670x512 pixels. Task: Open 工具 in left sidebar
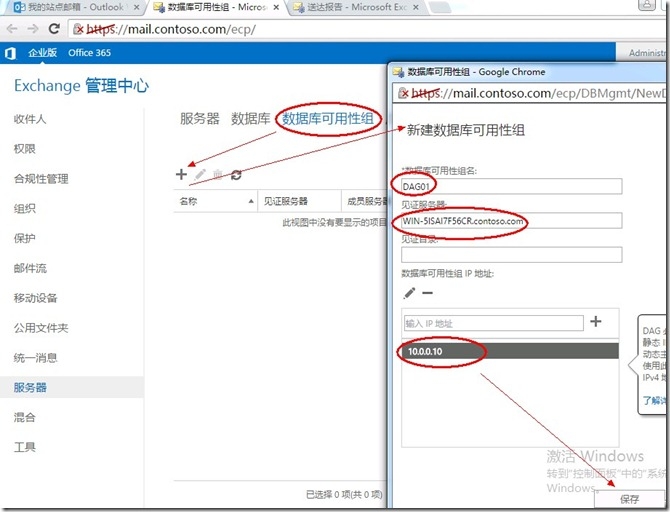[24, 447]
